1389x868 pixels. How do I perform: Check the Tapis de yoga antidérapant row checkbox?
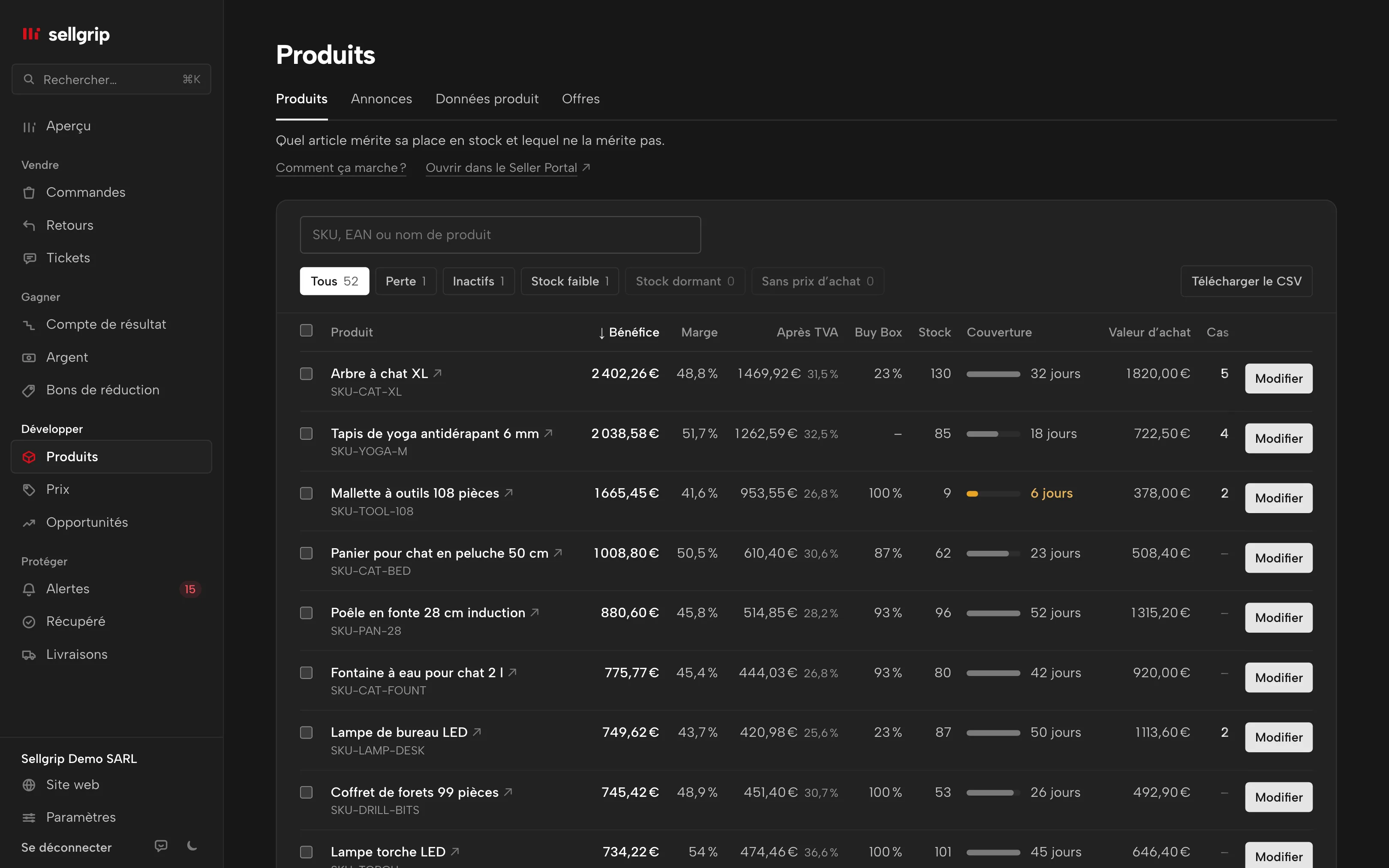click(307, 433)
